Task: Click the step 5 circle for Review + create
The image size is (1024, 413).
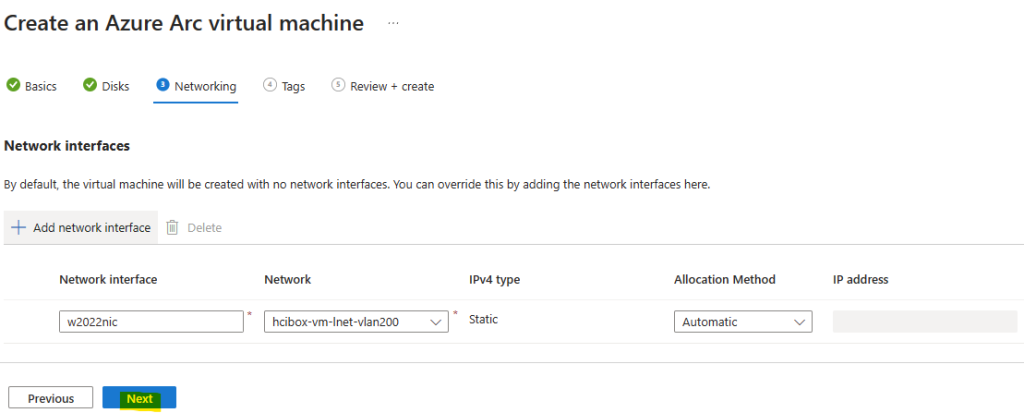Action: pyautogui.click(x=338, y=85)
